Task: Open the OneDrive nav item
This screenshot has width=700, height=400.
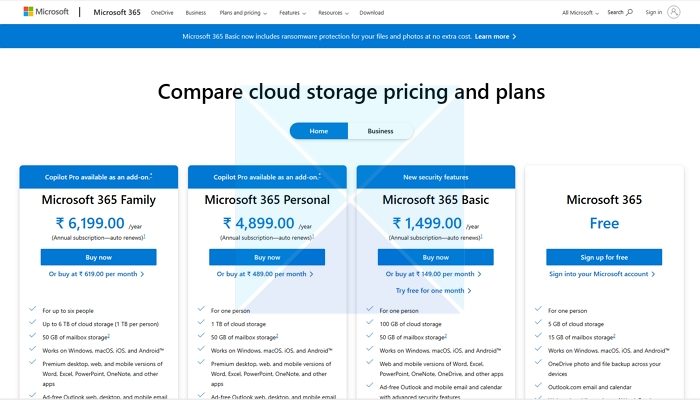Action: (x=161, y=13)
